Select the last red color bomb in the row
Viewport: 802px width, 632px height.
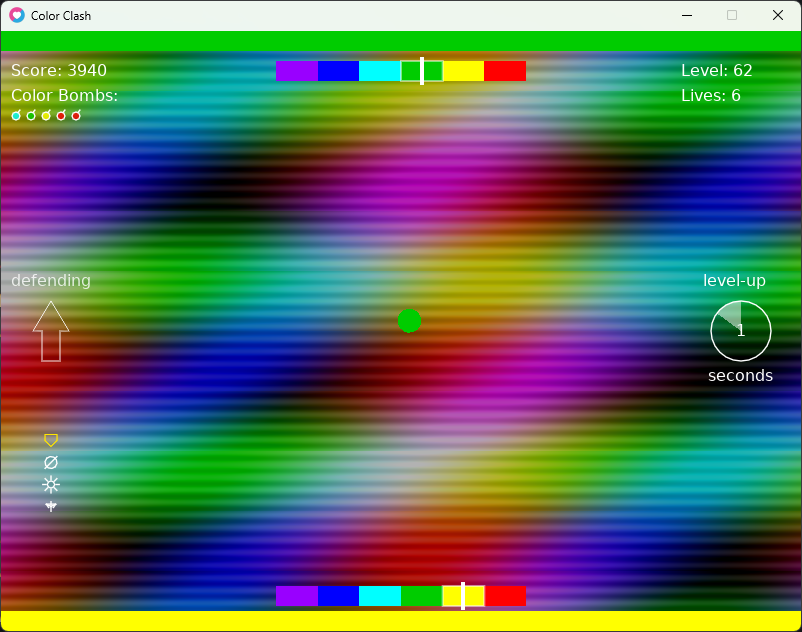76,116
